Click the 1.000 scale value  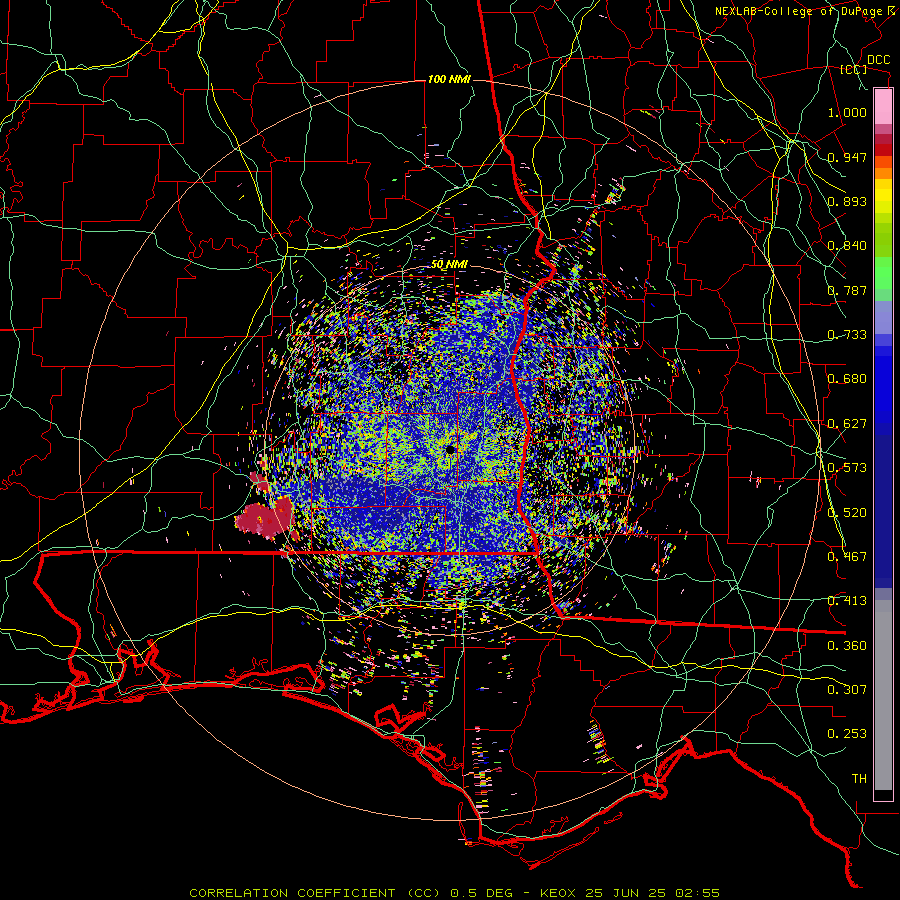tap(847, 112)
